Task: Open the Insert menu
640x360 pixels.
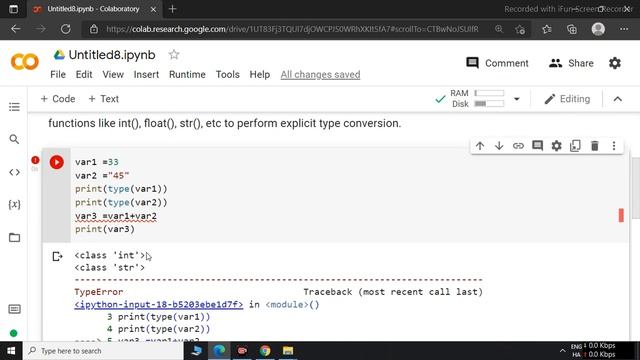Action: point(146,75)
